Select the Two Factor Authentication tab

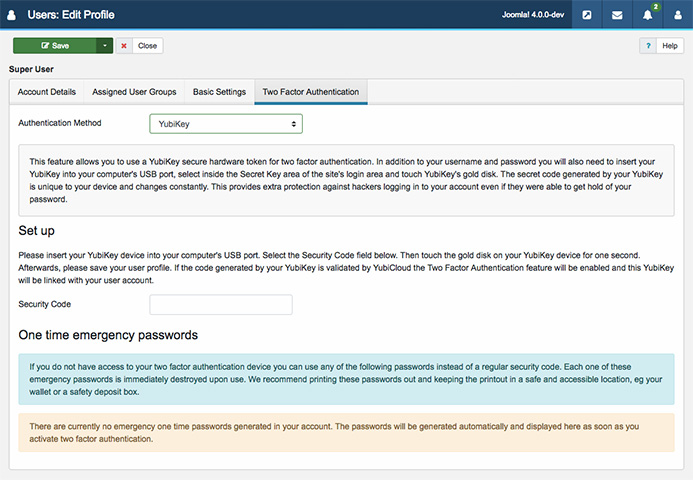click(311, 92)
